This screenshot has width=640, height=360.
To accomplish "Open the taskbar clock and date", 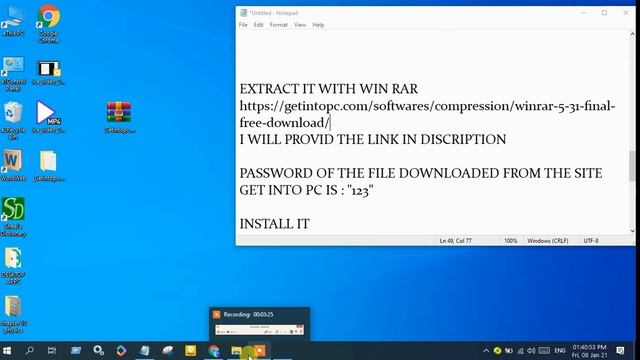I will 589,351.
